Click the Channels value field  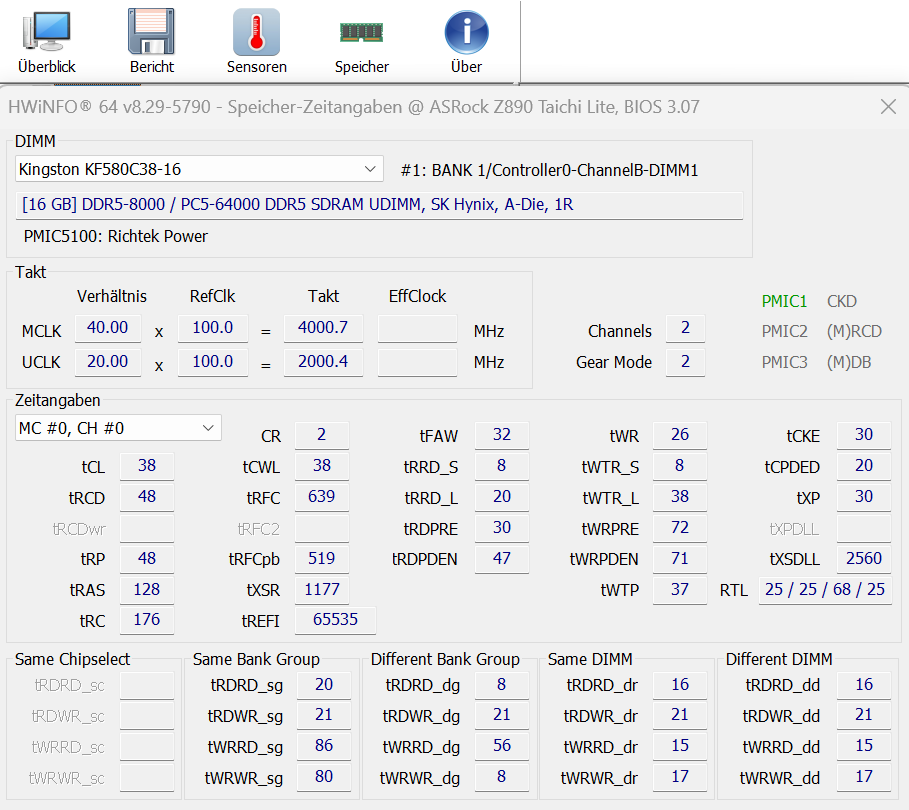(x=685, y=328)
